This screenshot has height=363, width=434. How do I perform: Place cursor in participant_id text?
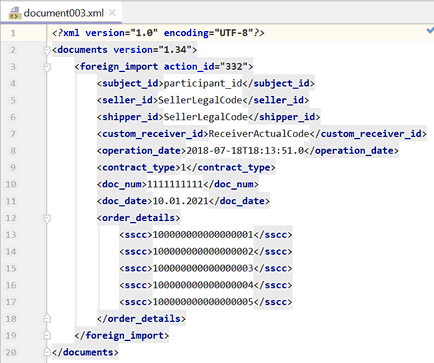click(203, 83)
